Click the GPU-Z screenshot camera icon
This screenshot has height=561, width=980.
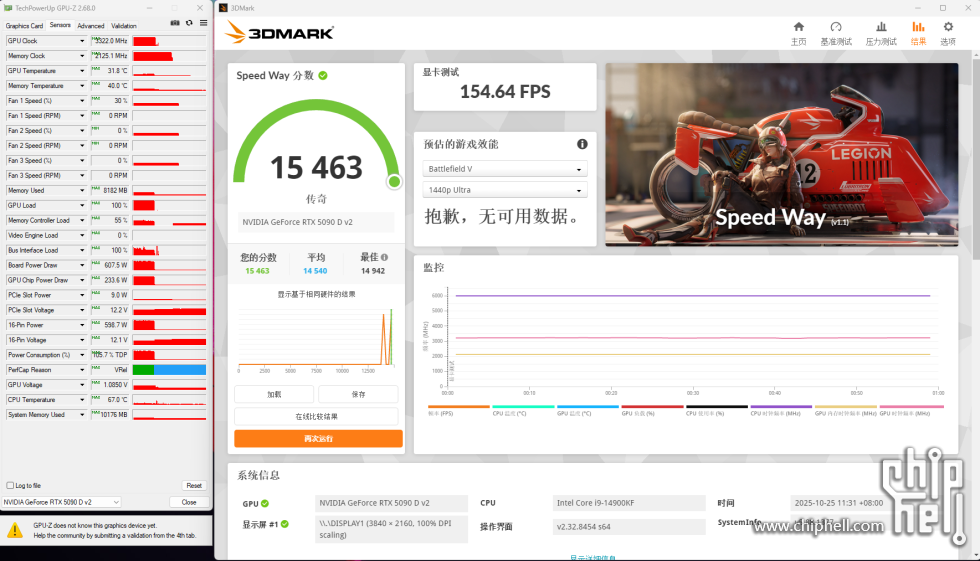point(175,23)
